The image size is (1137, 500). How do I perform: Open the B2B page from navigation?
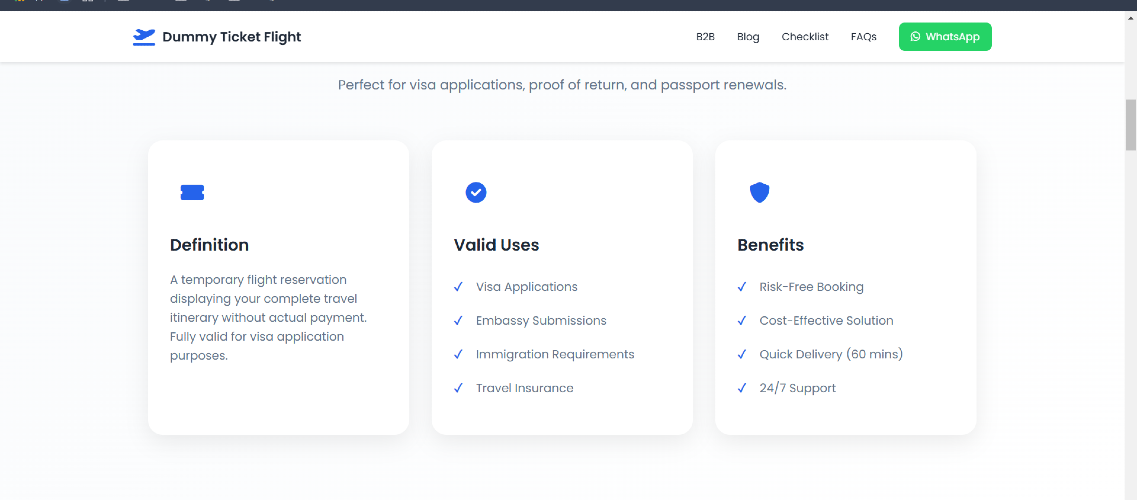(705, 37)
